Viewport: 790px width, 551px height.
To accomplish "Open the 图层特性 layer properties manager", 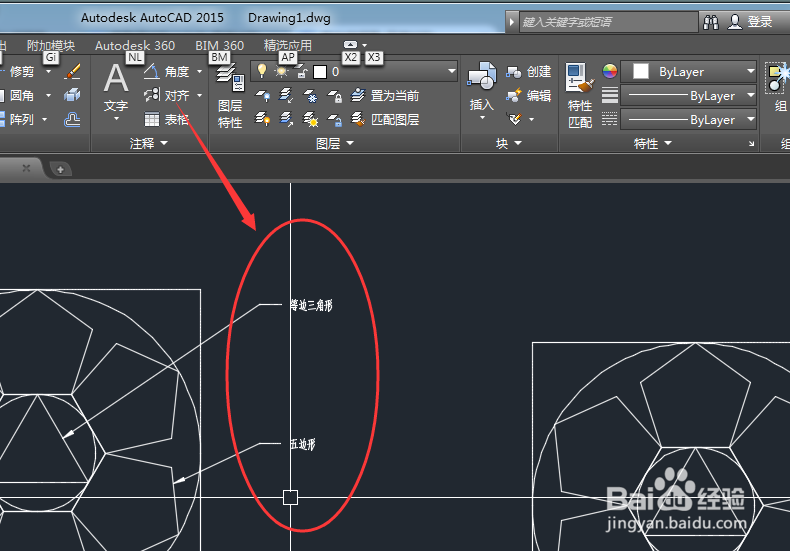I will [x=230, y=96].
